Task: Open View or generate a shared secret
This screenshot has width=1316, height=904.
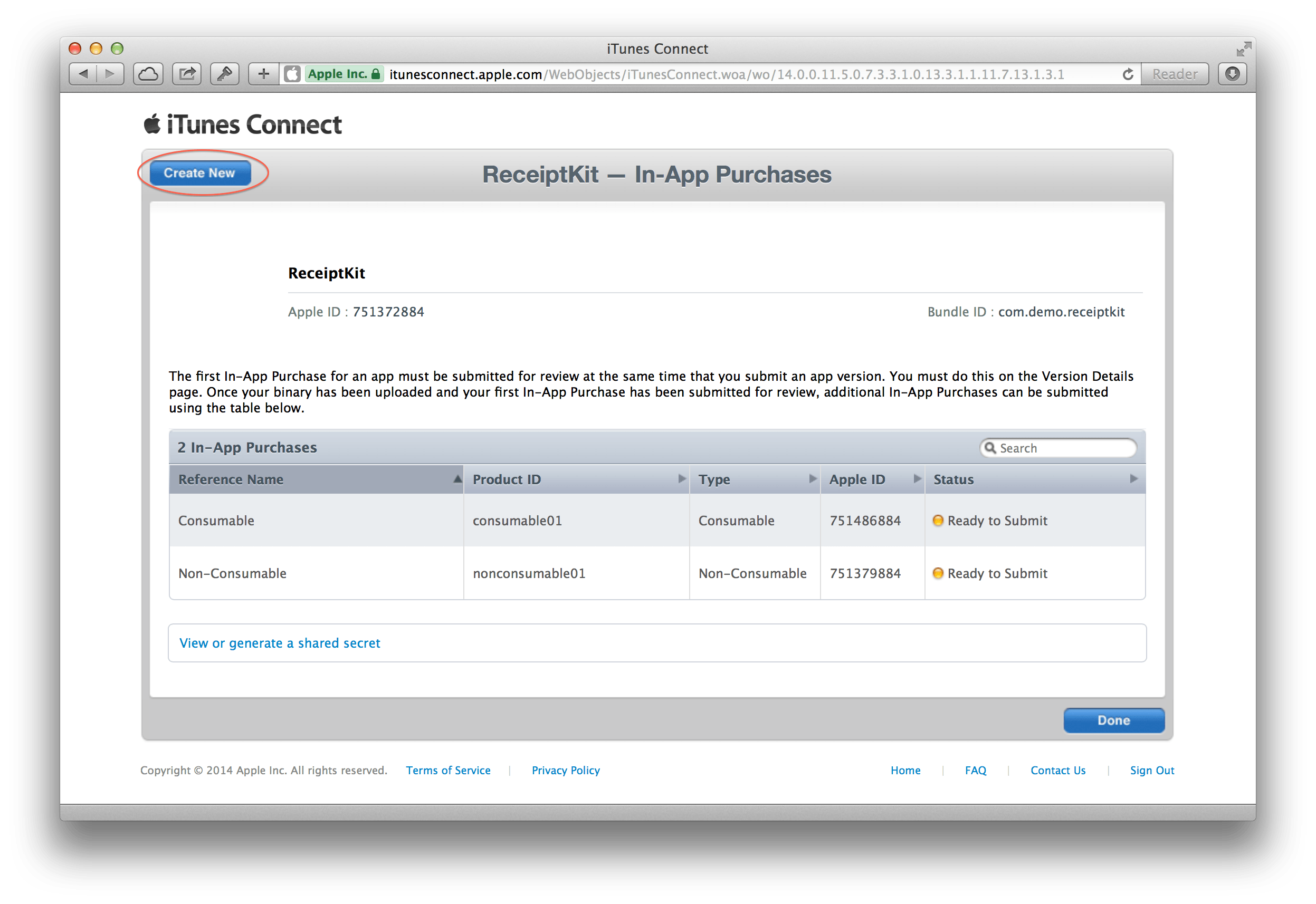Action: tap(279, 643)
